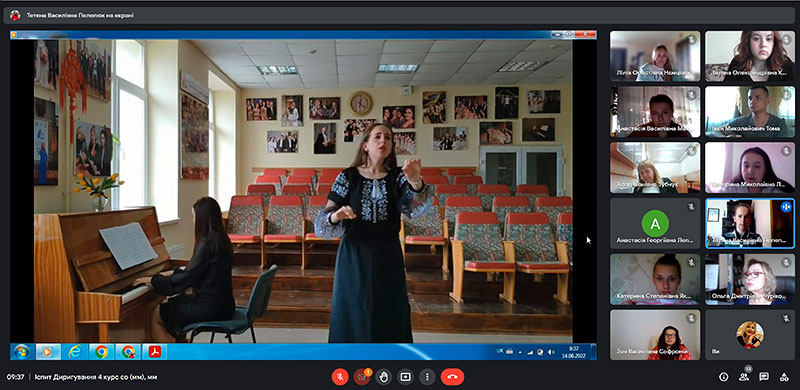Click muted mic icon on Ольга Дмитрівна tile
Viewport: 800px width, 390px height.
(786, 262)
